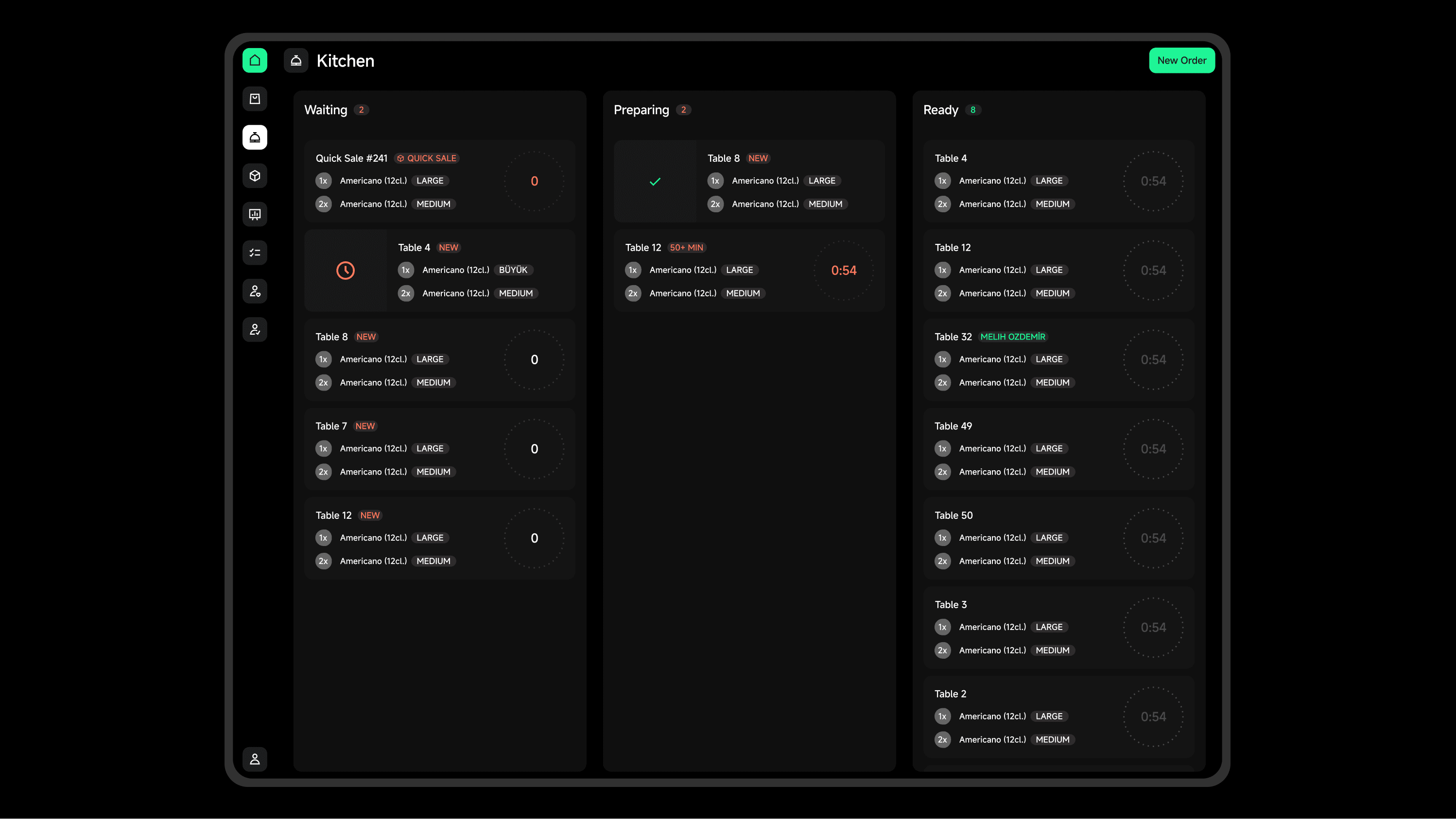Open the reports chart board icon
1456x819 pixels.
click(x=255, y=214)
